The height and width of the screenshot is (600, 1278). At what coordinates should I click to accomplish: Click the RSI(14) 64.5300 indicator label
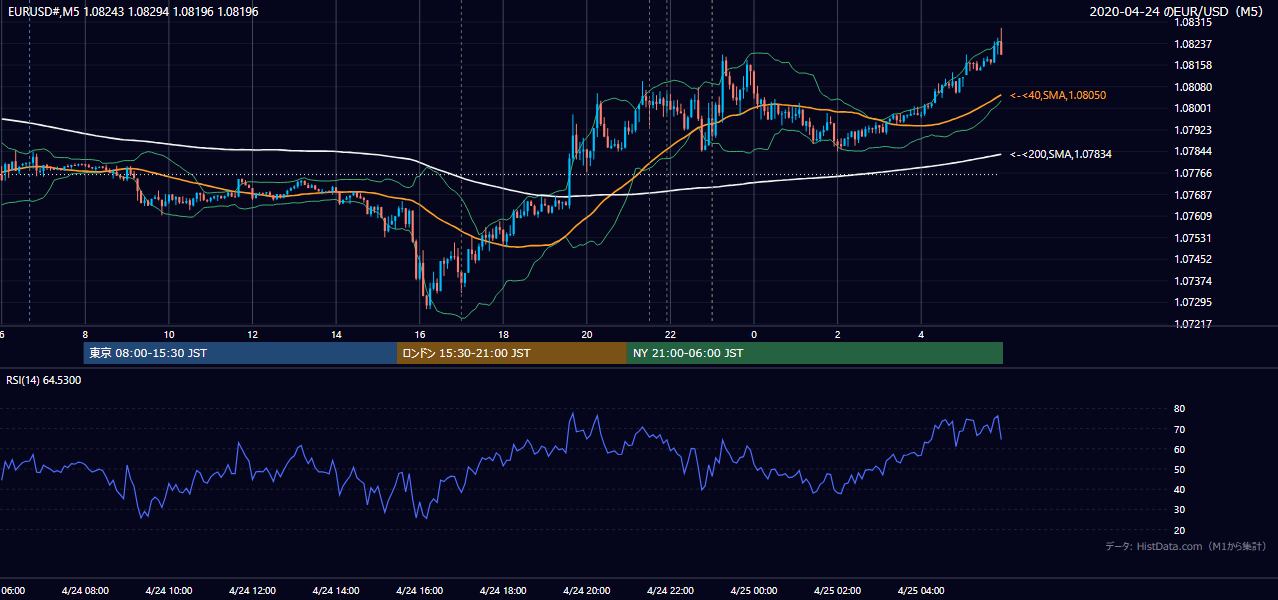pyautogui.click(x=44, y=380)
